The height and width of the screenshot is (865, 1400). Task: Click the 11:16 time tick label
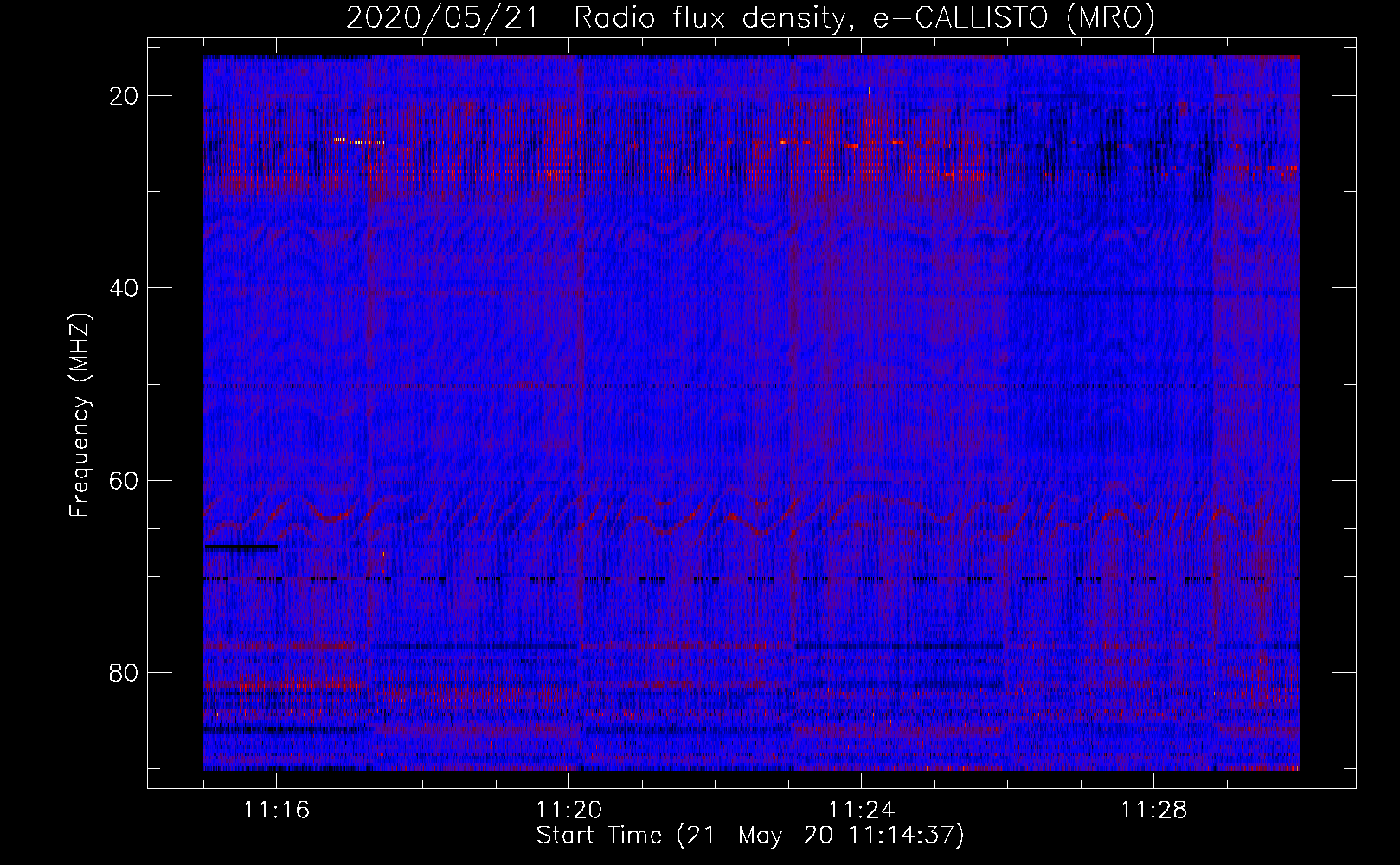(x=276, y=810)
